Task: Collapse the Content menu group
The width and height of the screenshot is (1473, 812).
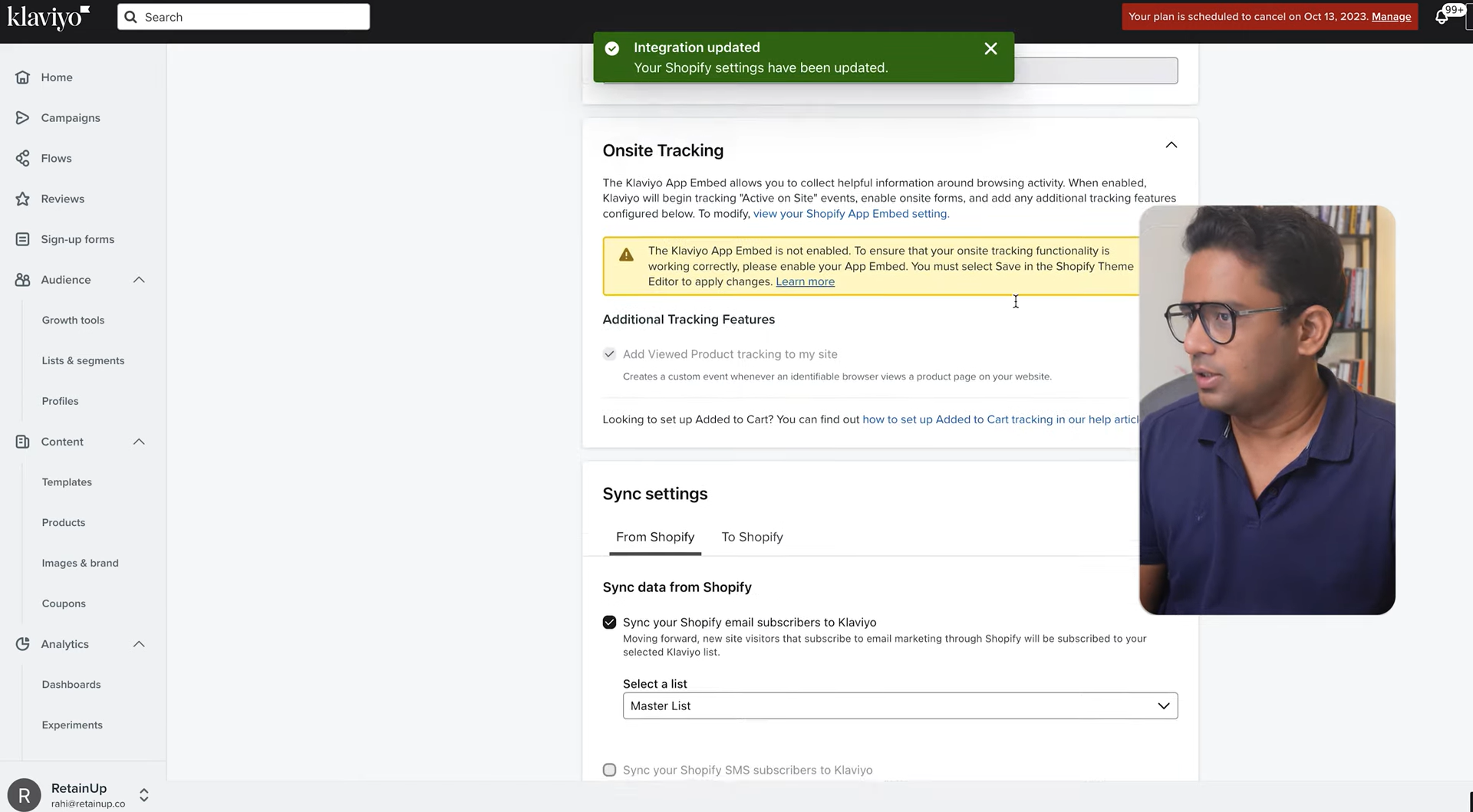Action: pyautogui.click(x=139, y=442)
